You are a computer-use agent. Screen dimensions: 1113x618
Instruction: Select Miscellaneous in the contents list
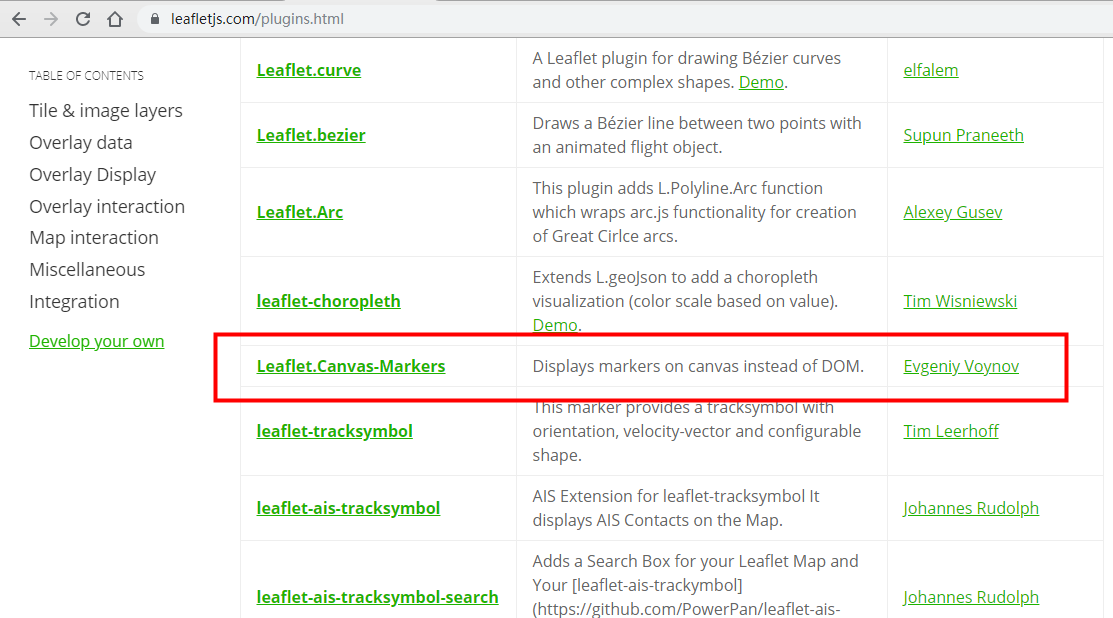click(x=87, y=270)
